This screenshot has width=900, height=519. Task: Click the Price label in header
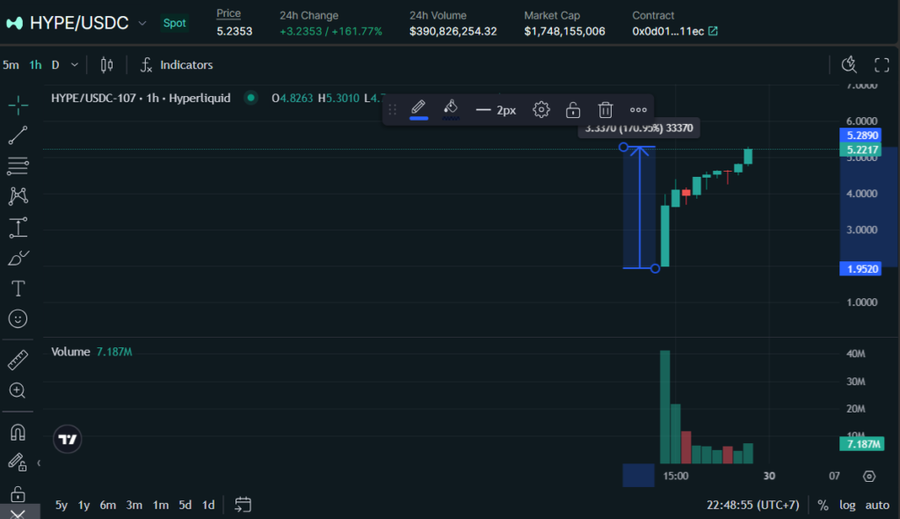tap(228, 14)
